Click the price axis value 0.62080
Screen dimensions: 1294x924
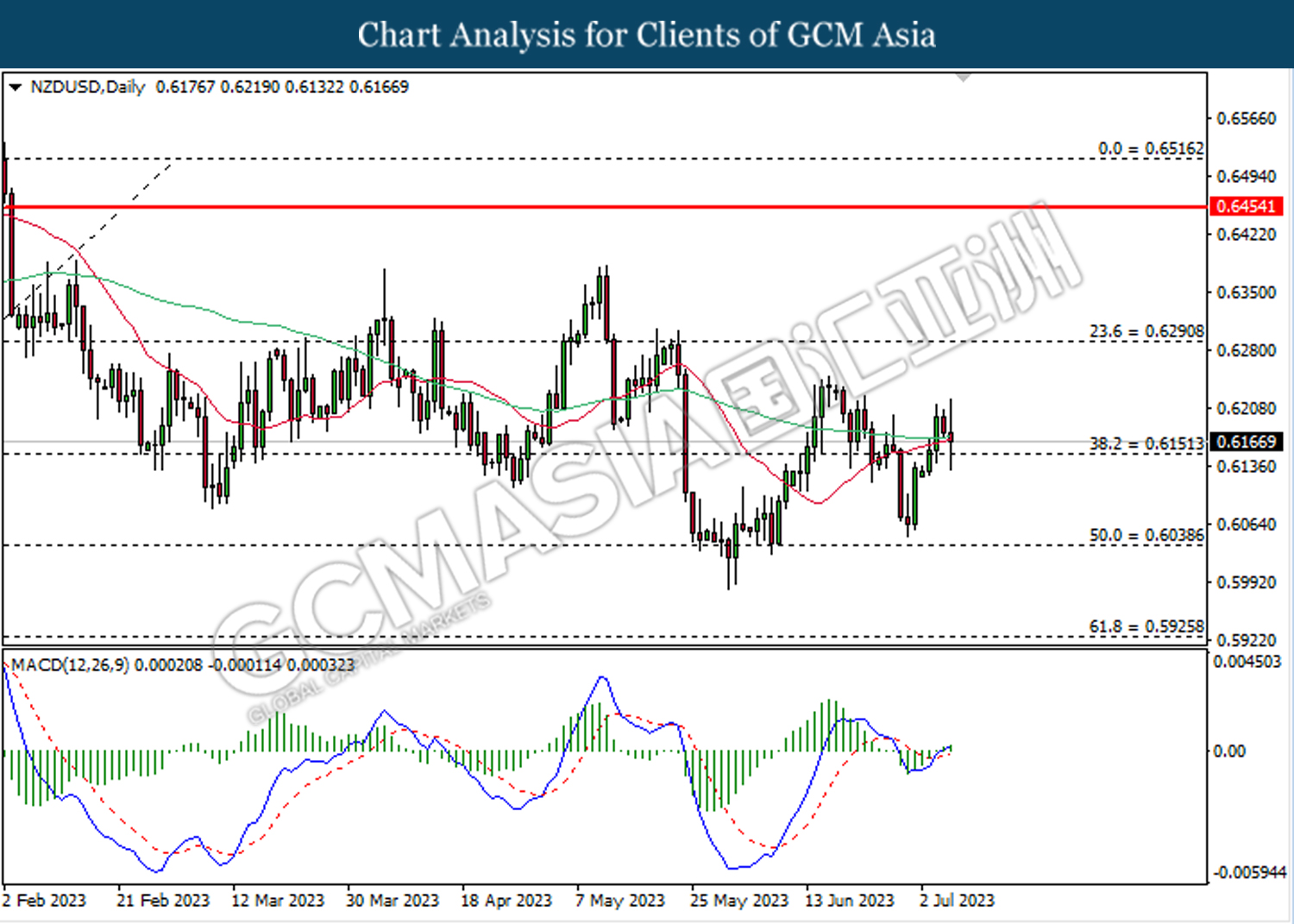tap(1246, 408)
